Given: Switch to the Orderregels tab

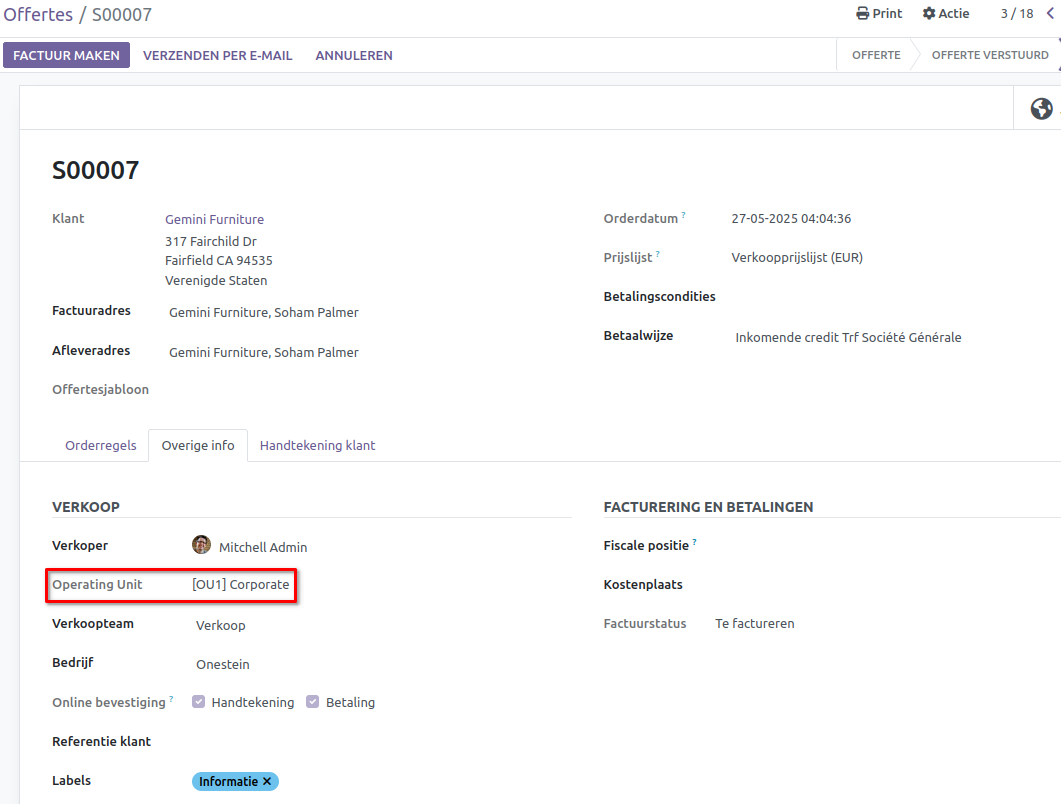Looking at the screenshot, I should (100, 446).
